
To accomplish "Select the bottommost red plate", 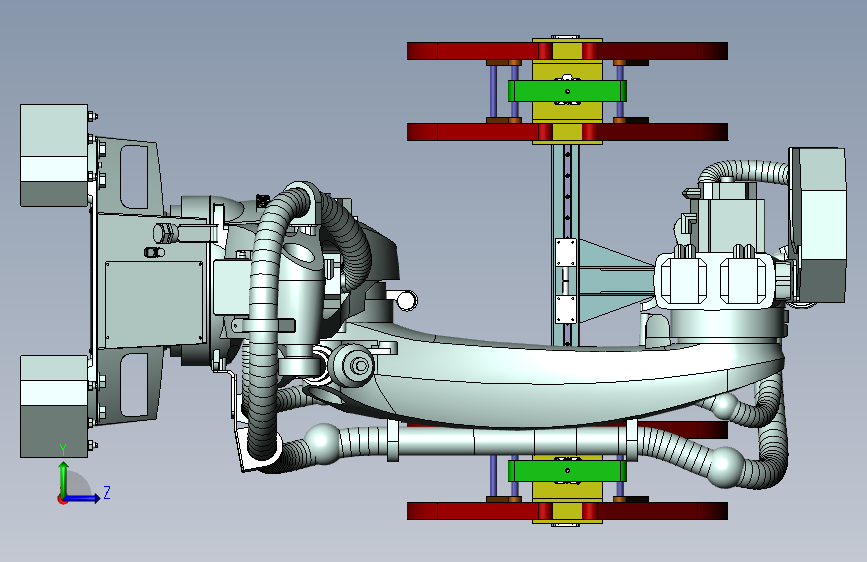I will pyautogui.click(x=567, y=511).
